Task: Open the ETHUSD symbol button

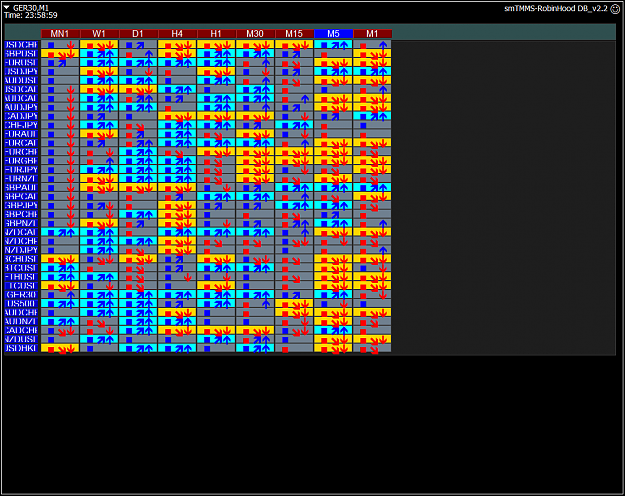Action: [x=22, y=277]
